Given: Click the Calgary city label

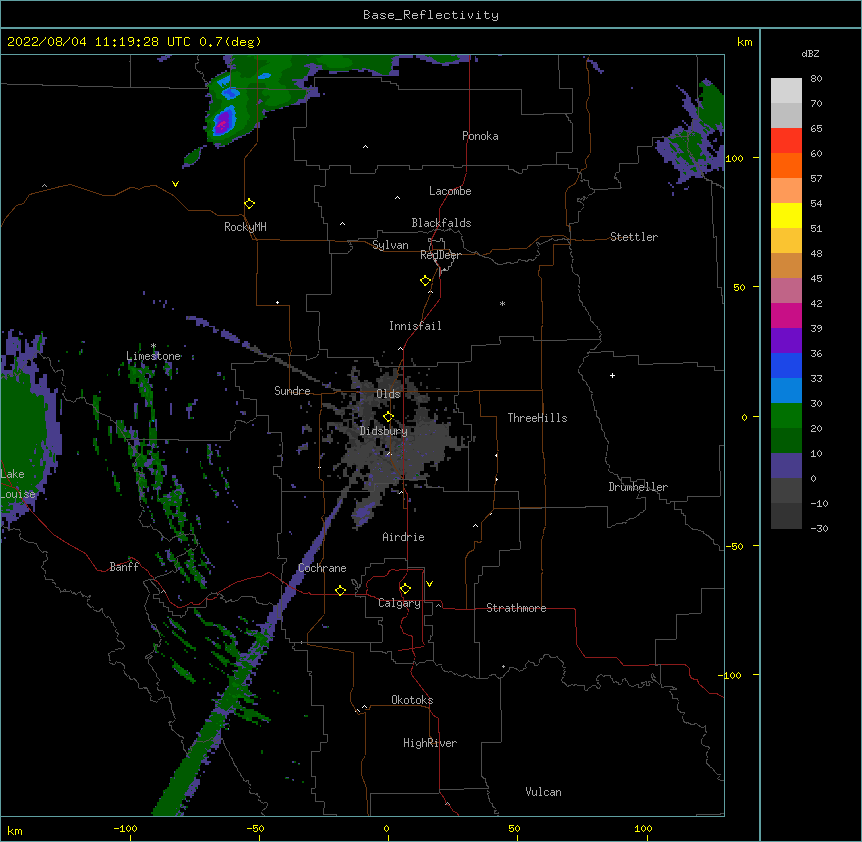Looking at the screenshot, I should (399, 603).
